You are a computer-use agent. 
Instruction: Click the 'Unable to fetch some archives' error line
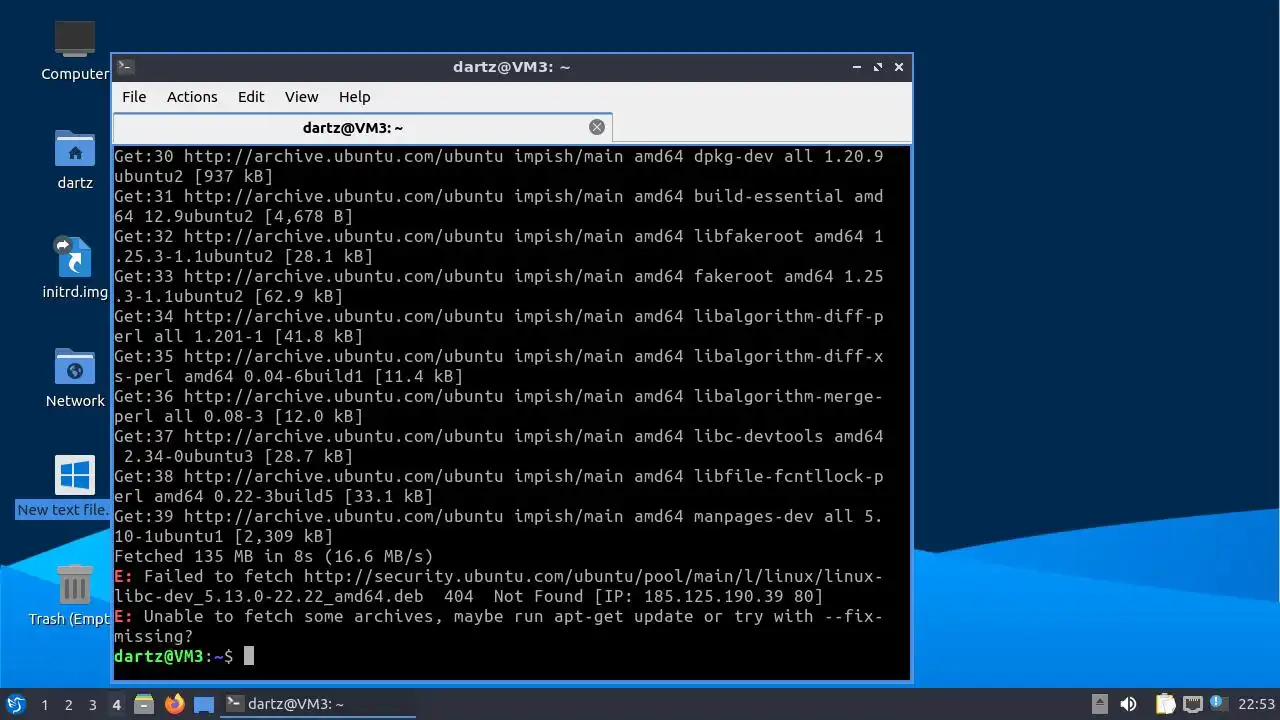pos(498,626)
